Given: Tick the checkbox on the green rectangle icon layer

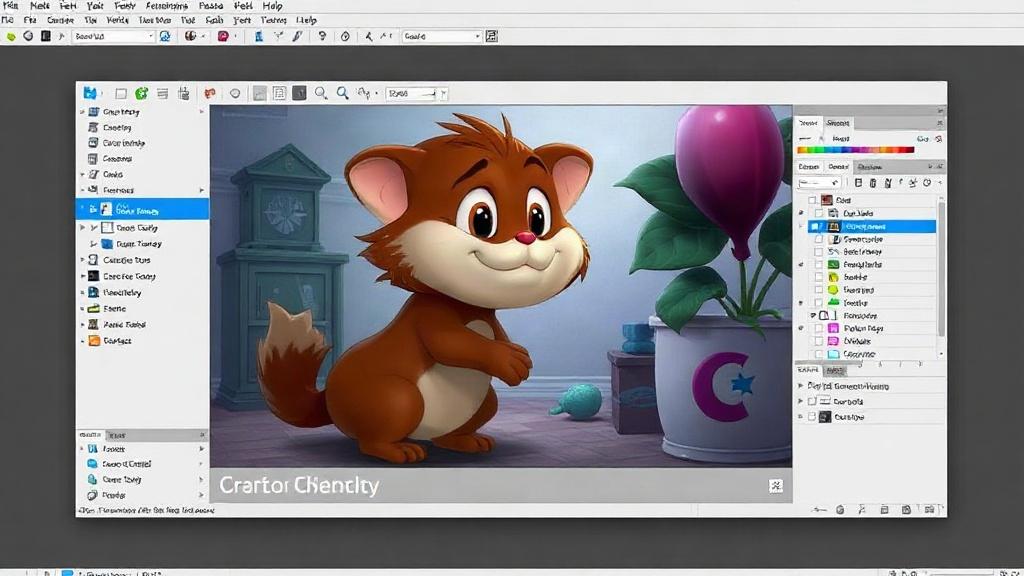Looking at the screenshot, I should click(x=819, y=264).
